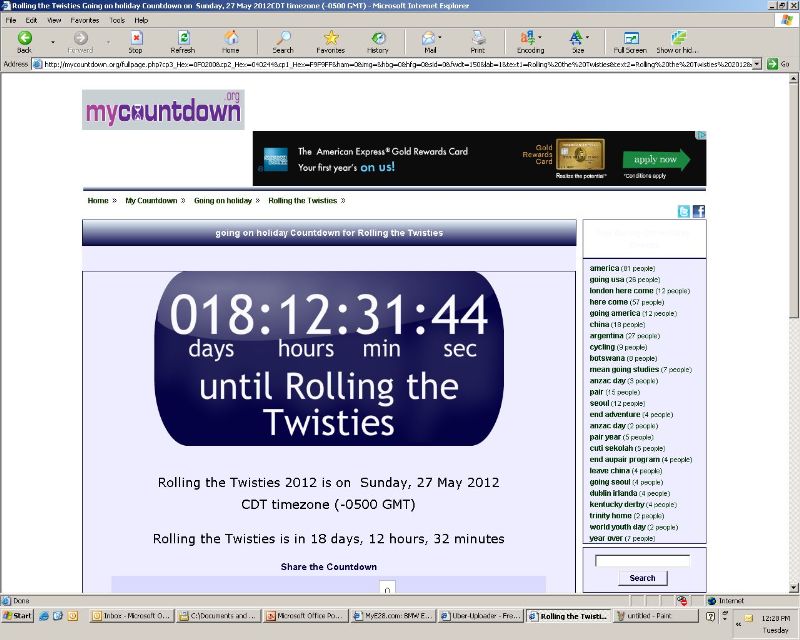The width and height of the screenshot is (800, 640).
Task: Click the page scrollbar down arrow
Action: click(794, 587)
